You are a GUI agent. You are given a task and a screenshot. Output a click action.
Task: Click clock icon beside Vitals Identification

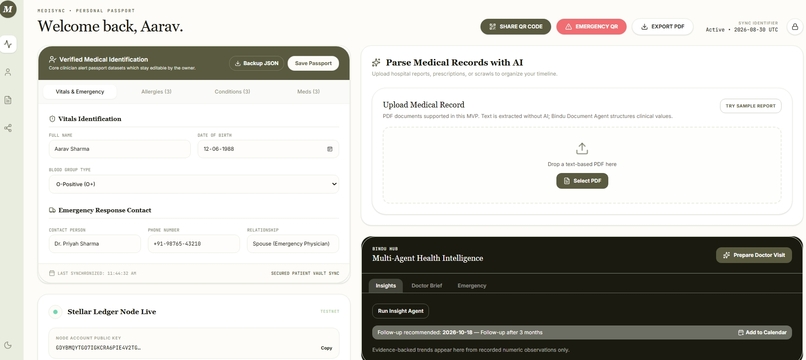click(52, 119)
